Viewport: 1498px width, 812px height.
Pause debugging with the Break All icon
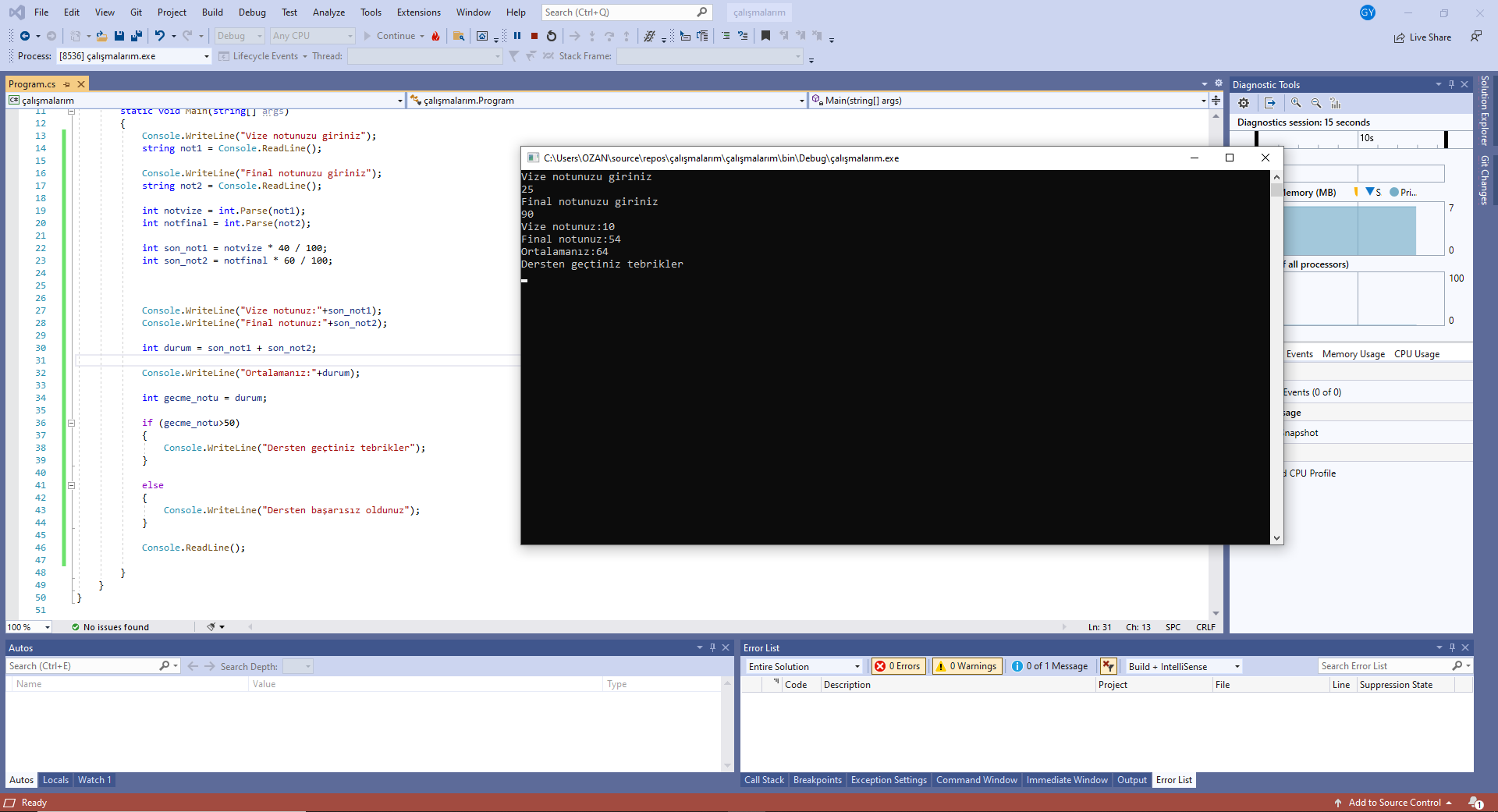pyautogui.click(x=516, y=36)
